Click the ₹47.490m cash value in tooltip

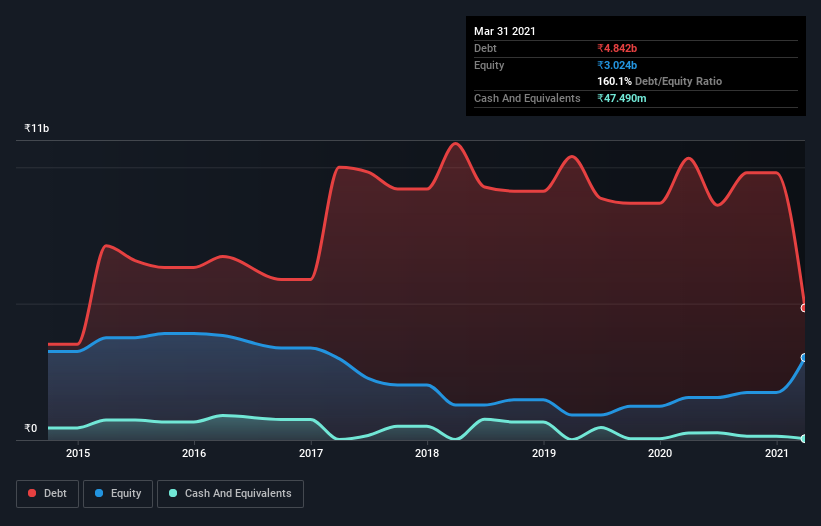point(622,98)
